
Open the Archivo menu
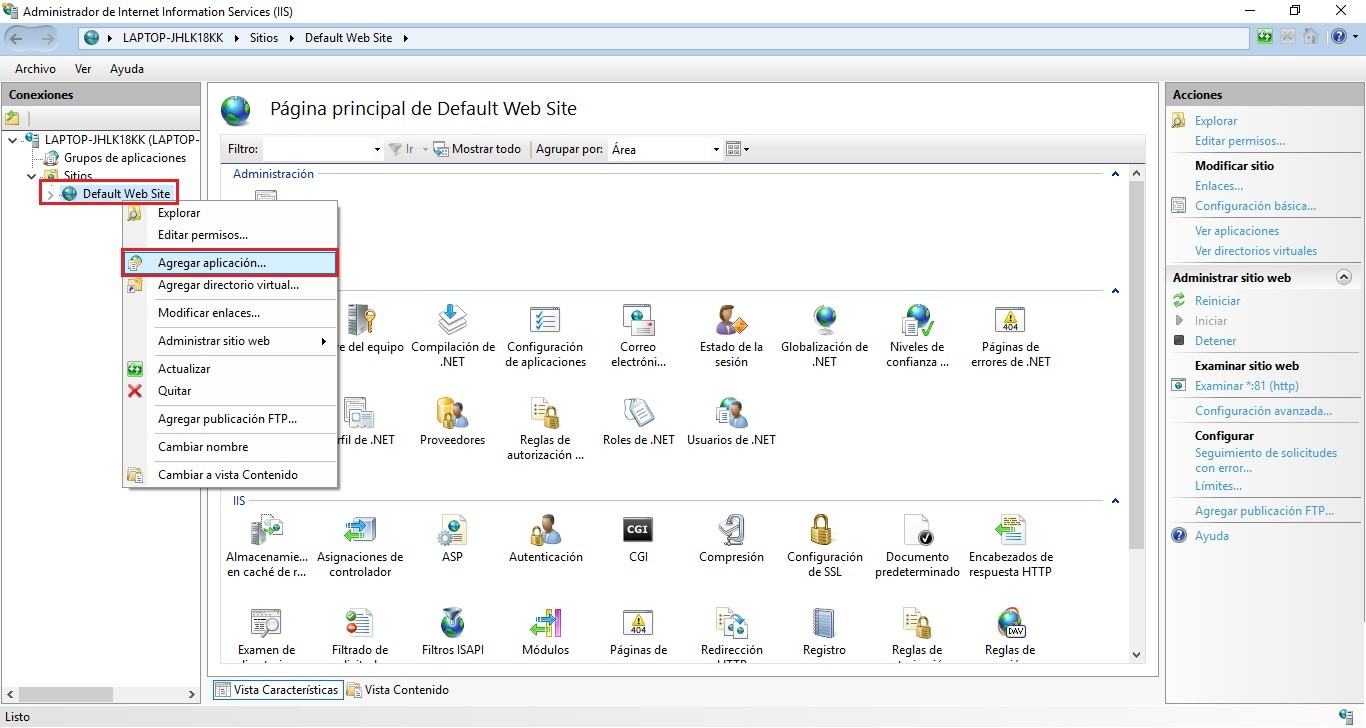(35, 69)
